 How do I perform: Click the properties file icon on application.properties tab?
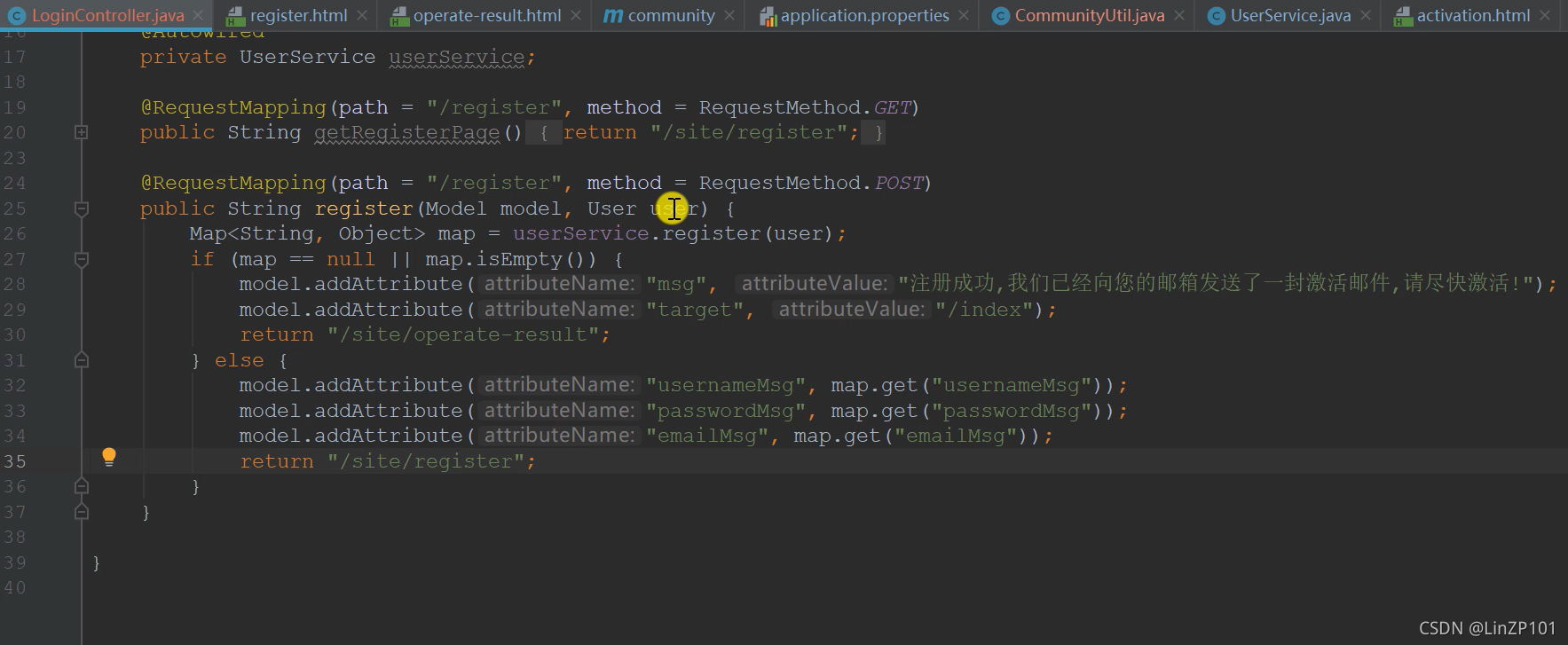(768, 16)
